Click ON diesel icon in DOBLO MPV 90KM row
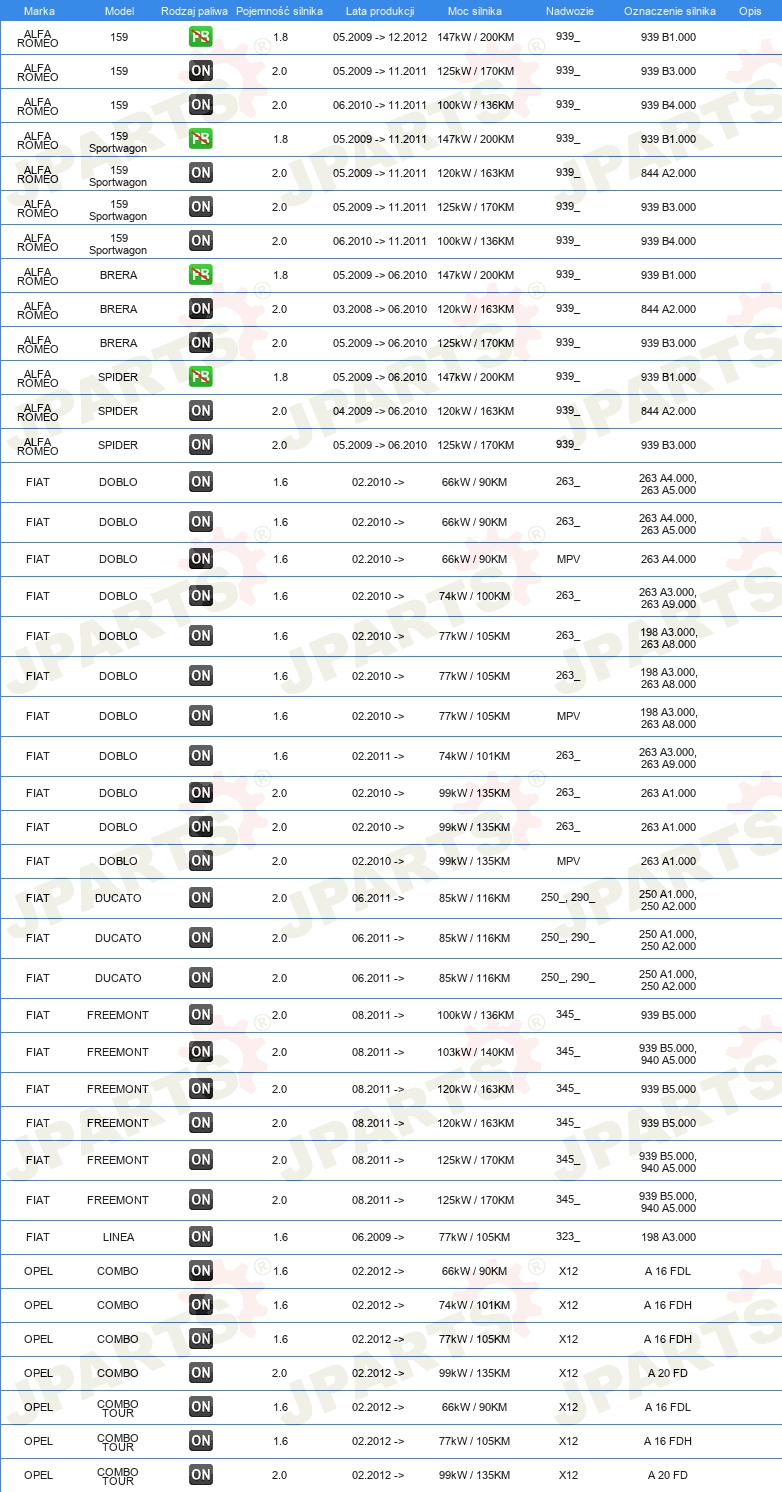 point(201,559)
